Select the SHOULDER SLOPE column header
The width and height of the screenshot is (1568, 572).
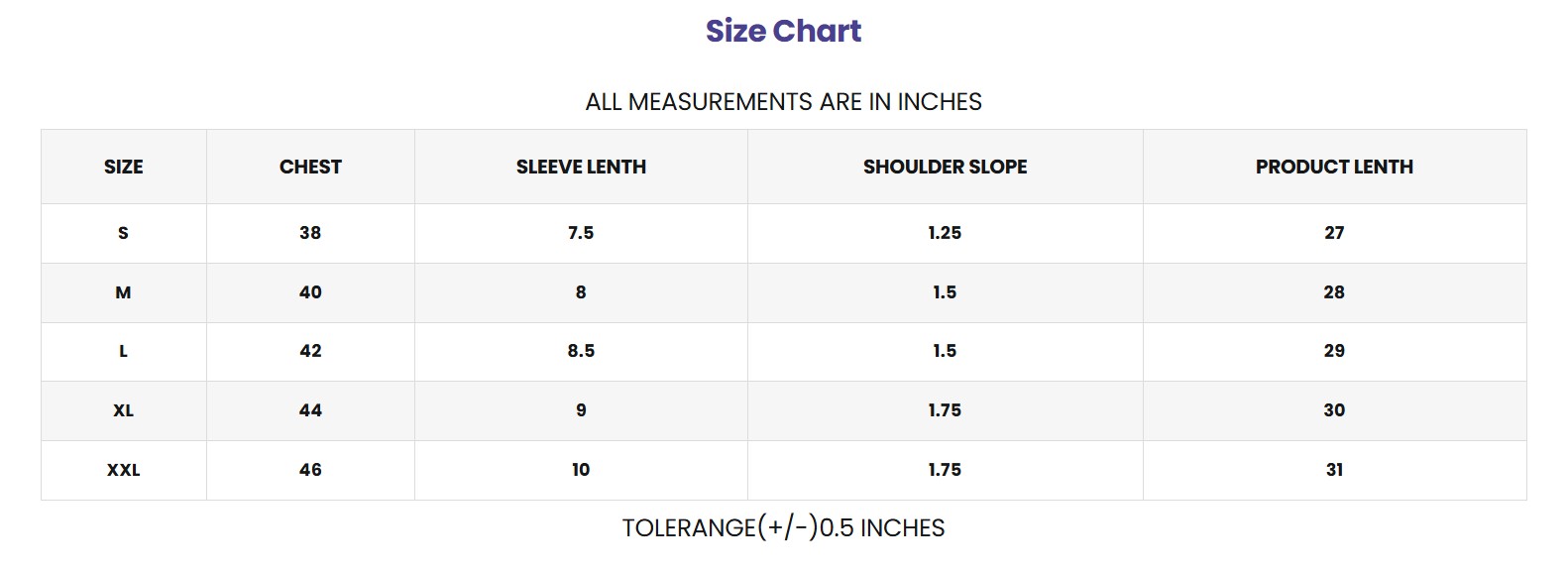(x=945, y=167)
